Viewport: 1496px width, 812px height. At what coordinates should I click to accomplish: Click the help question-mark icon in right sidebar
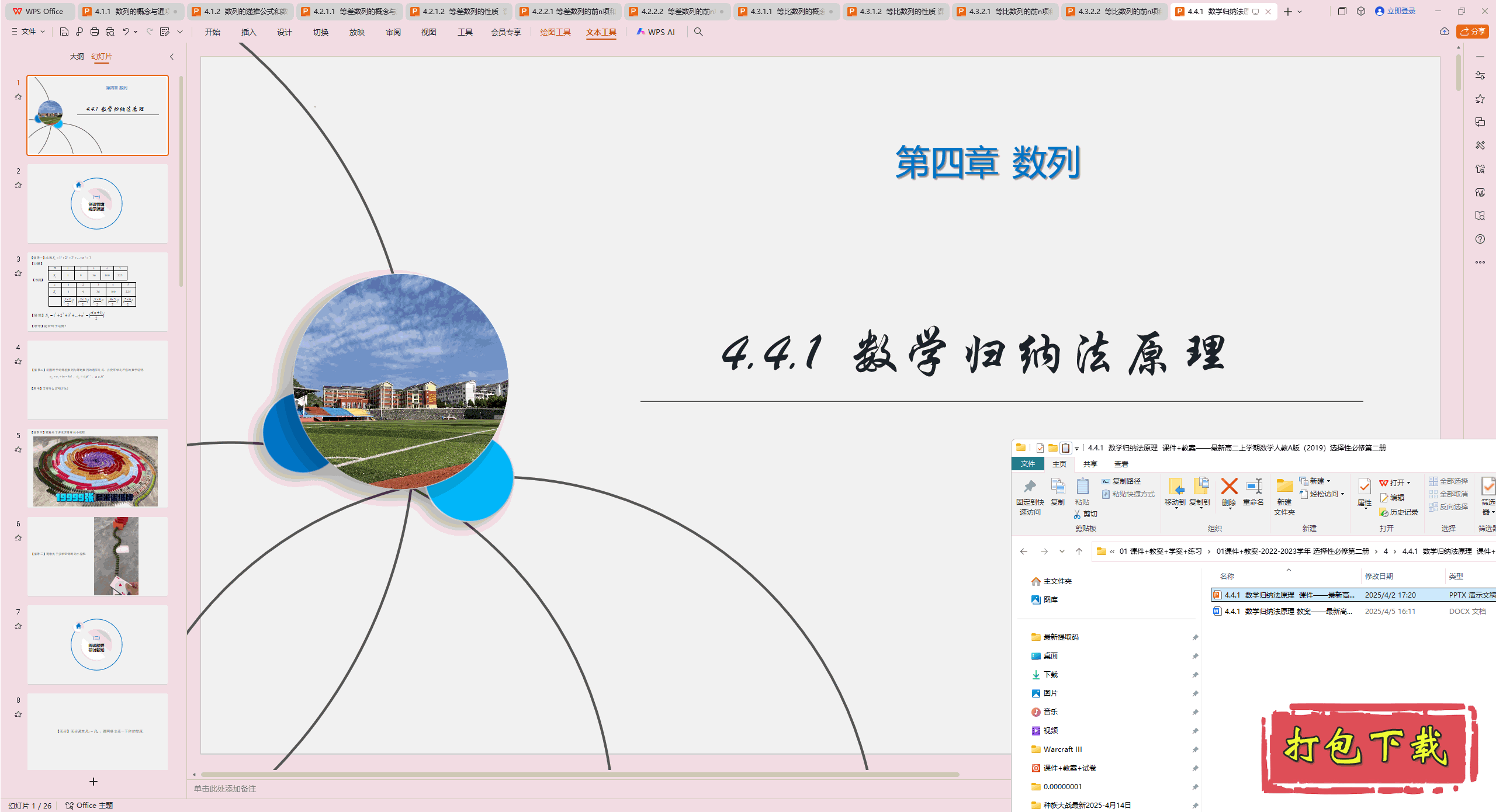click(x=1480, y=239)
